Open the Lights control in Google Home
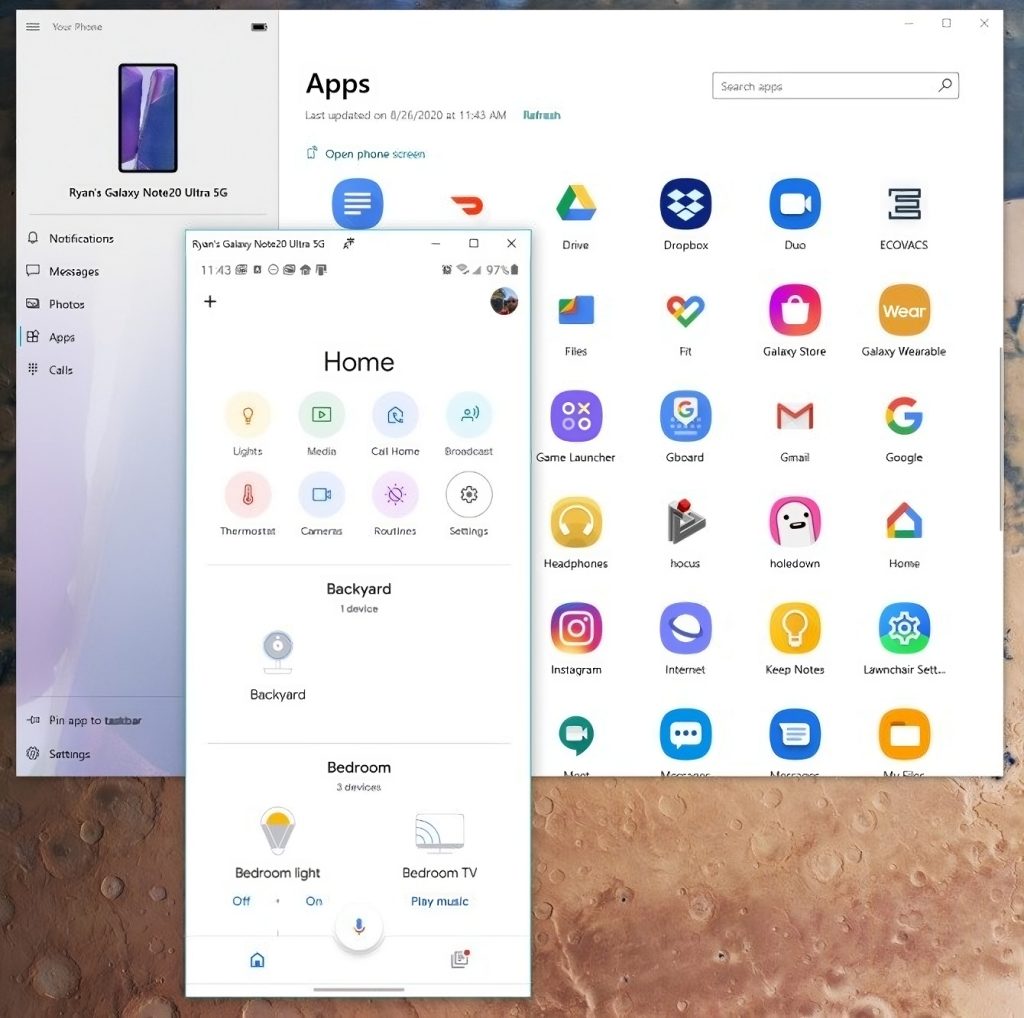 point(247,412)
